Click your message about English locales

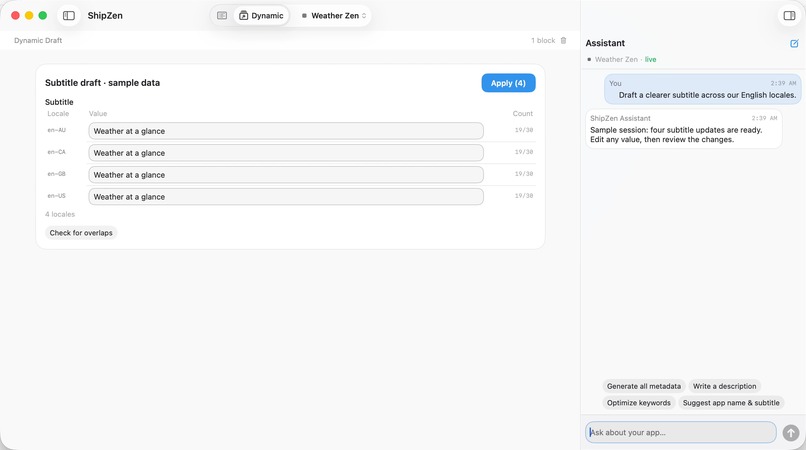click(703, 89)
